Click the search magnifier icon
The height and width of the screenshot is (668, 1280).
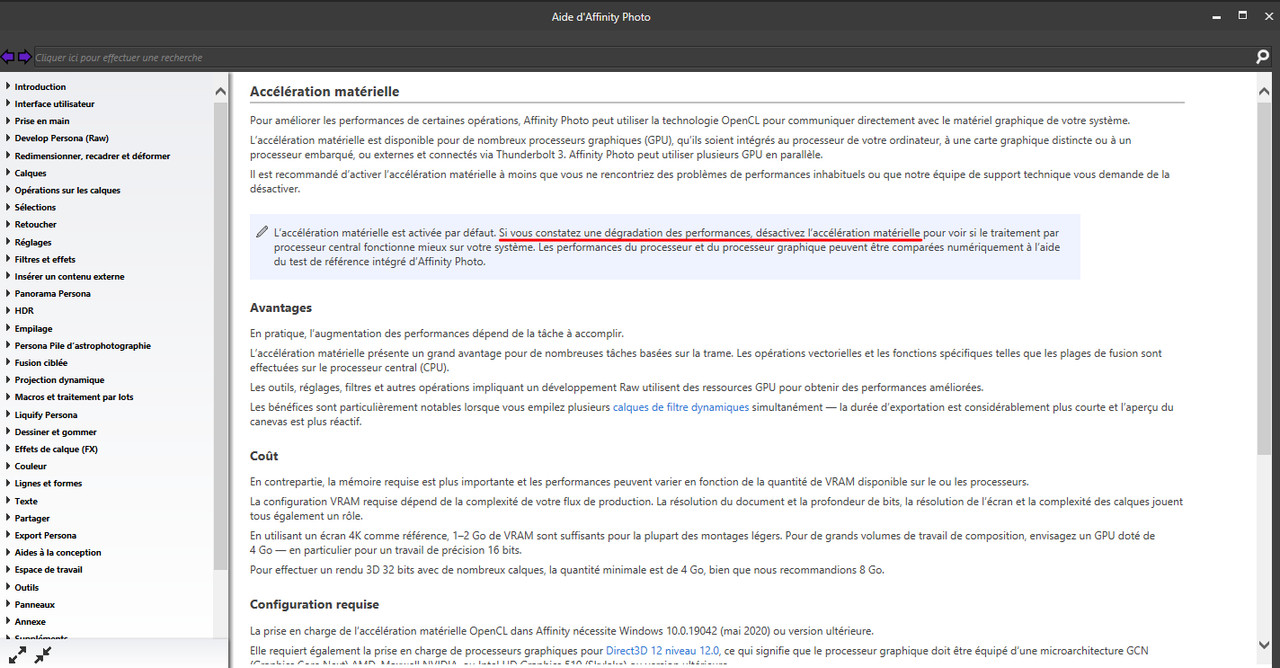click(1262, 58)
